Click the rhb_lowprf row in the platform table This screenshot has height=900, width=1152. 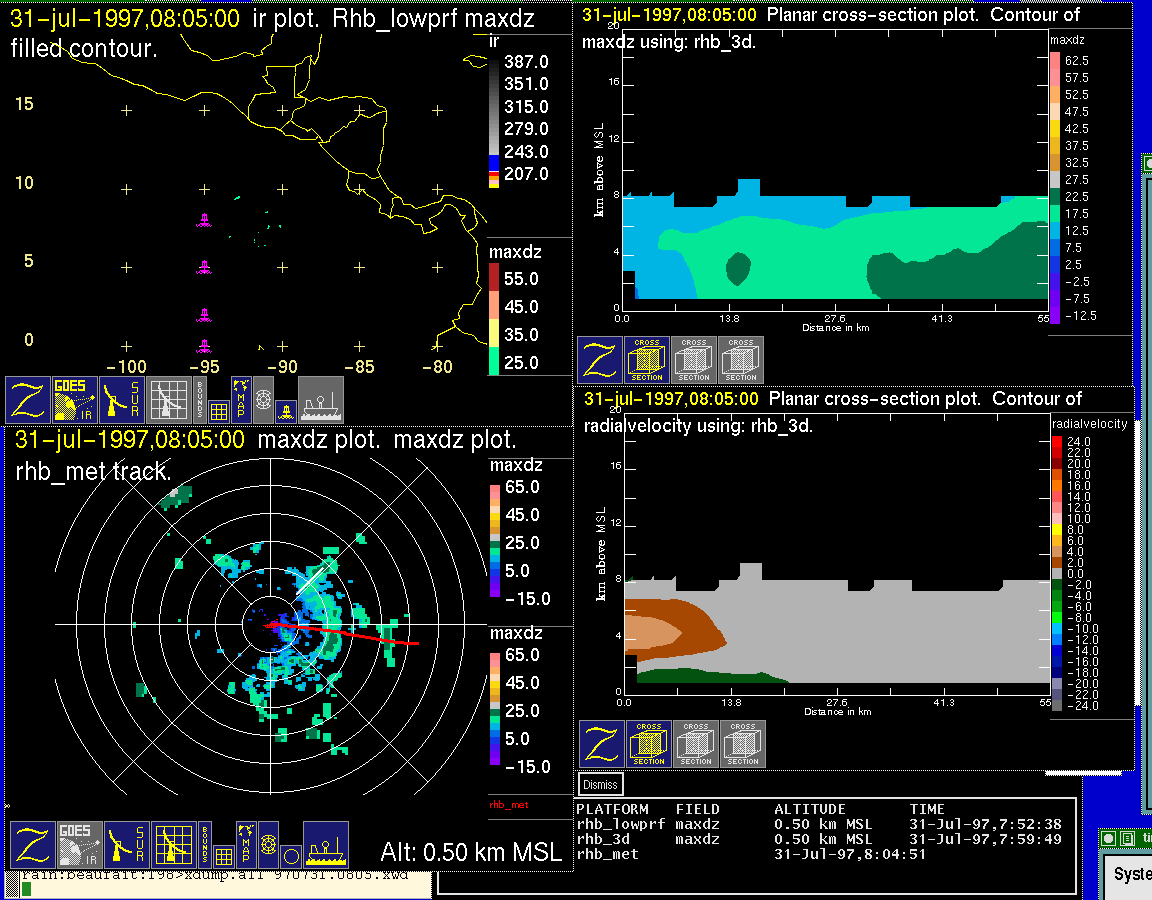(621, 825)
